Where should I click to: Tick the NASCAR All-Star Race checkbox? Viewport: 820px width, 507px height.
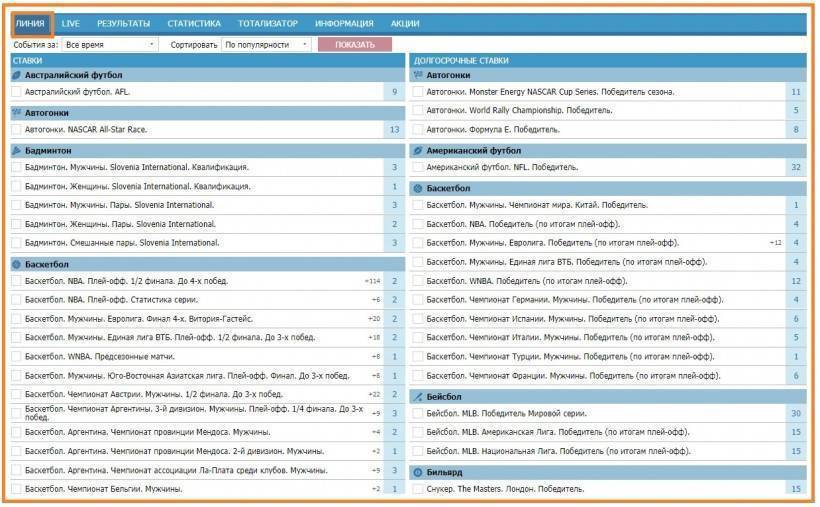(x=16, y=130)
